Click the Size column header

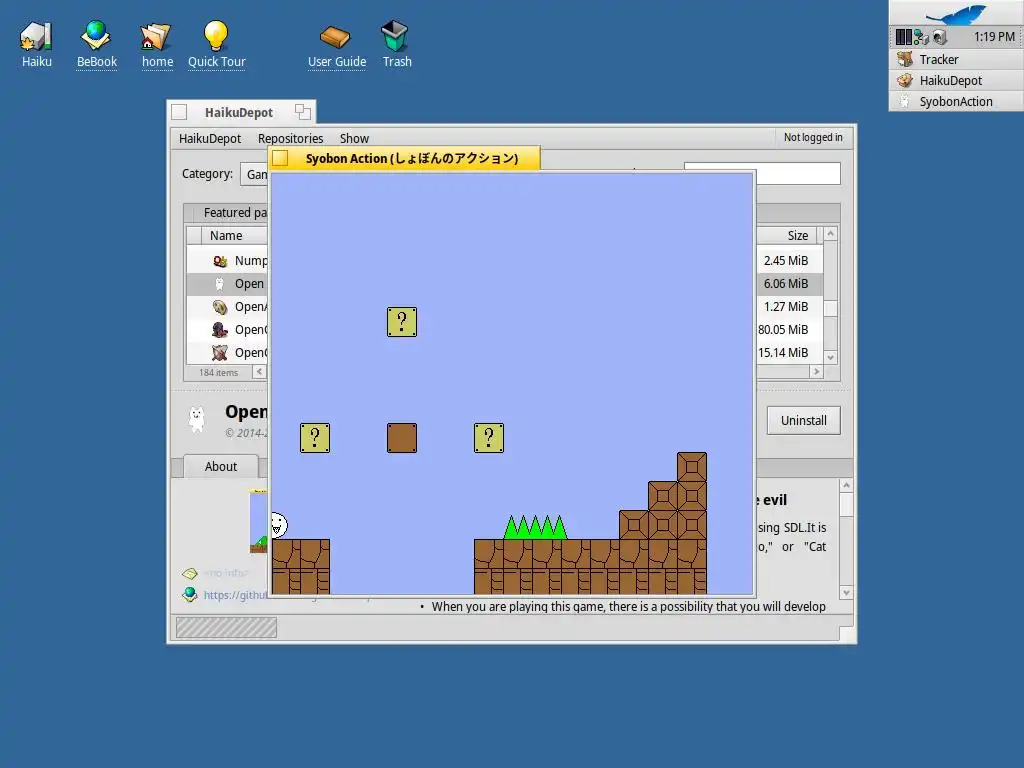pos(787,236)
